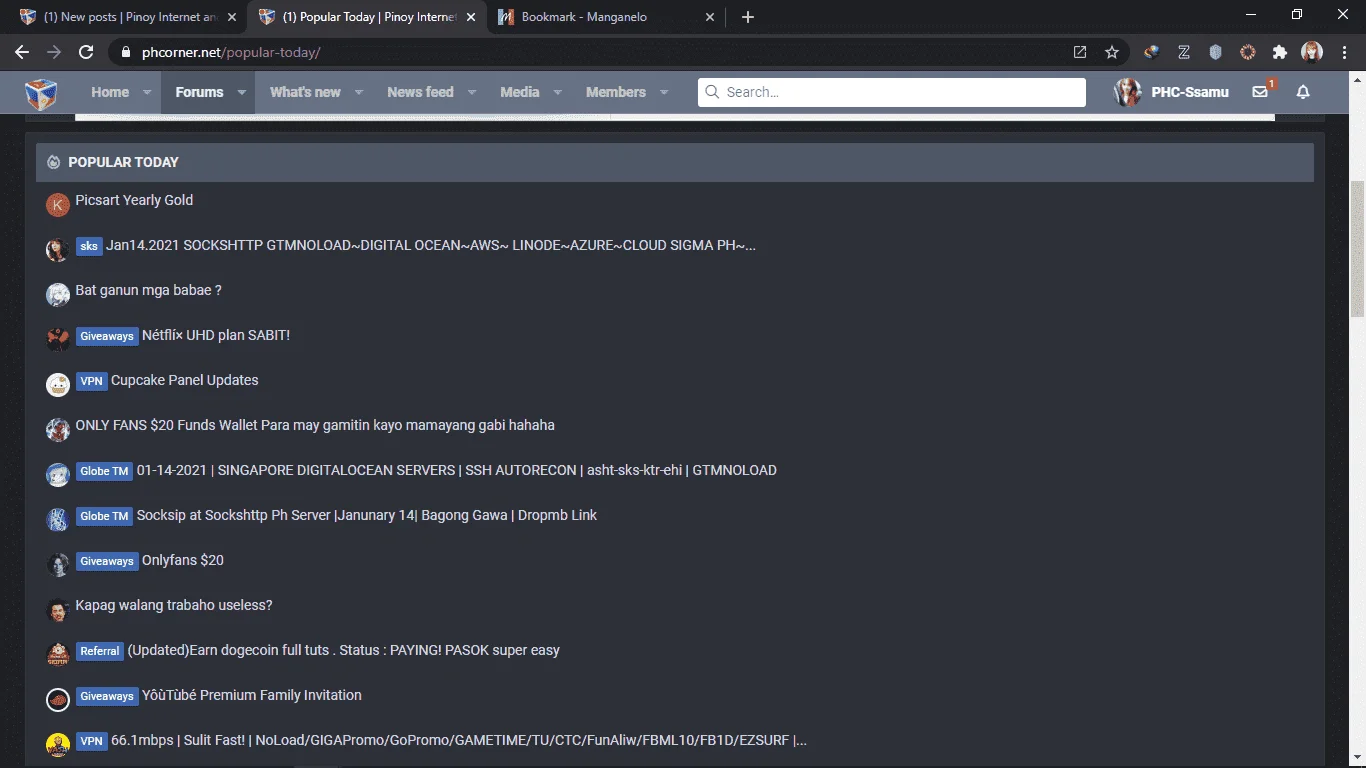Open the Picsart Yearly Gold thread

[x=134, y=200]
